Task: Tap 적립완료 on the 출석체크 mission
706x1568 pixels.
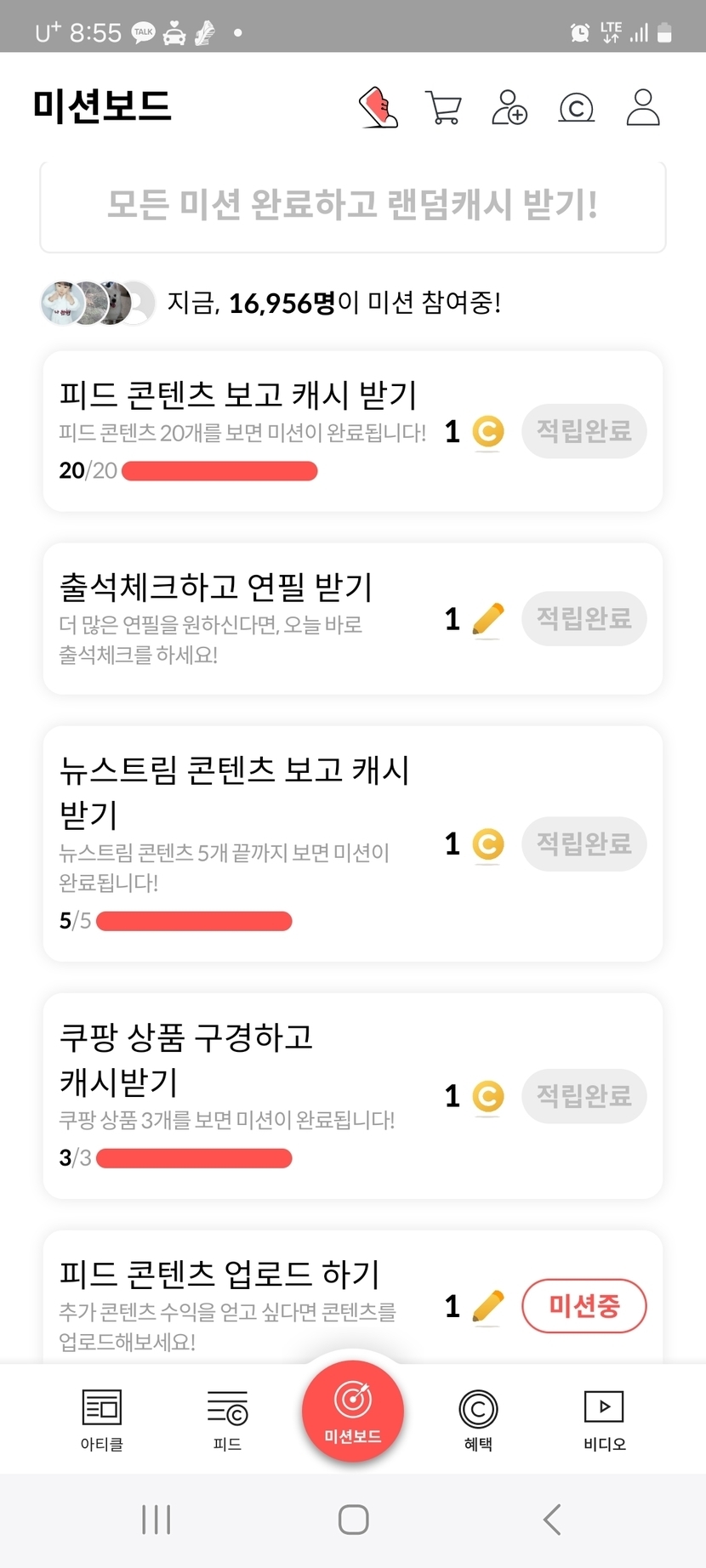Action: pyautogui.click(x=584, y=618)
